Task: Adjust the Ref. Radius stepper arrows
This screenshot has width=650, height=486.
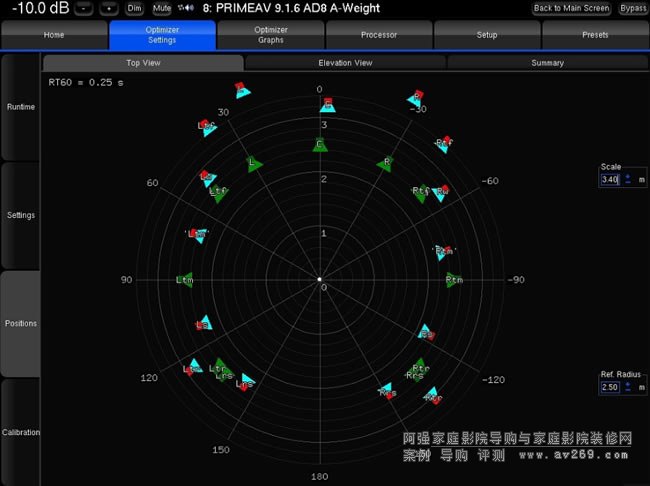Action: point(628,386)
